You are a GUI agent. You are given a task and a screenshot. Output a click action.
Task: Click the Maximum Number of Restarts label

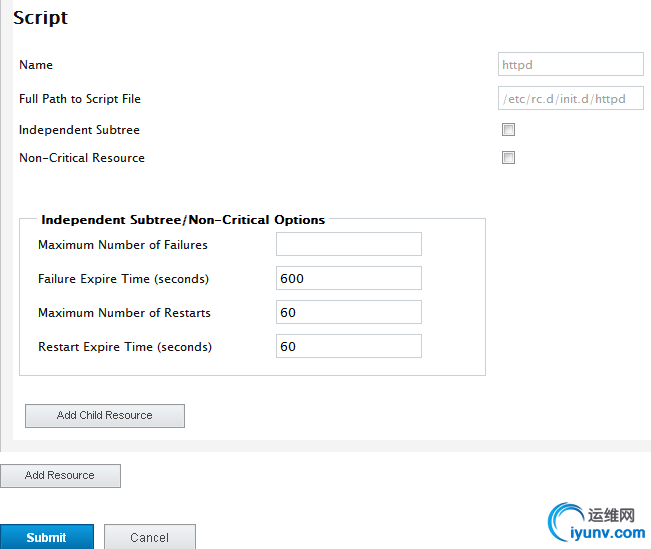[124, 313]
